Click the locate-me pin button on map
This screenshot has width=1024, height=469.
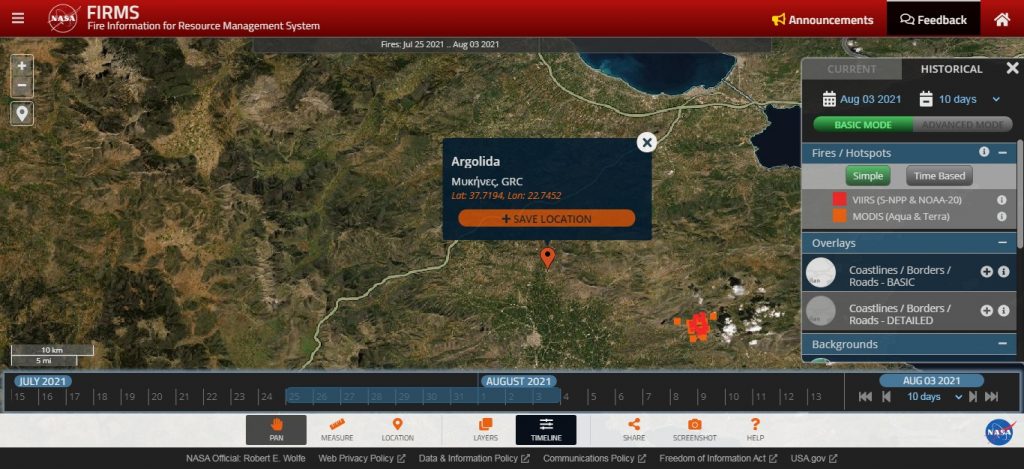point(22,114)
